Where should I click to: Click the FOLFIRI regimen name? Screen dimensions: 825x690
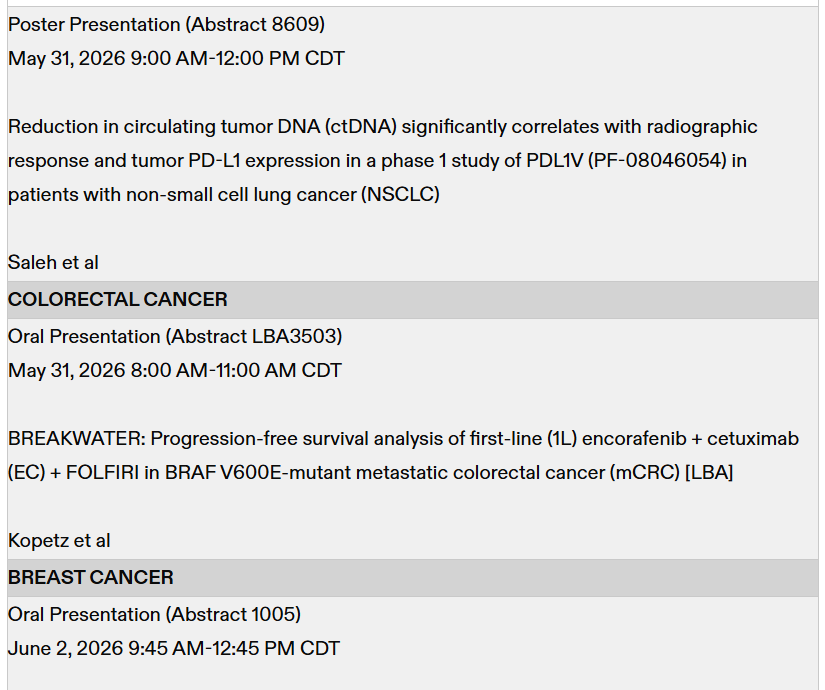point(101,472)
